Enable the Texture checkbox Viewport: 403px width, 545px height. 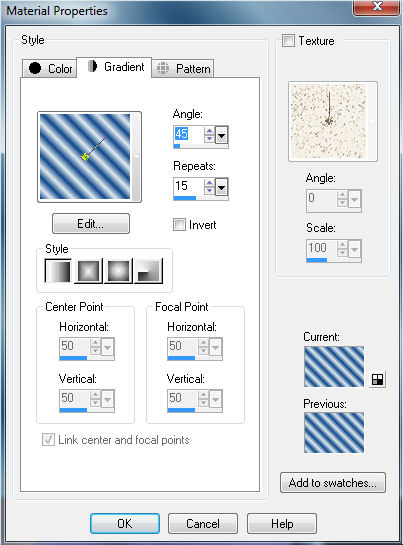[x=288, y=40]
